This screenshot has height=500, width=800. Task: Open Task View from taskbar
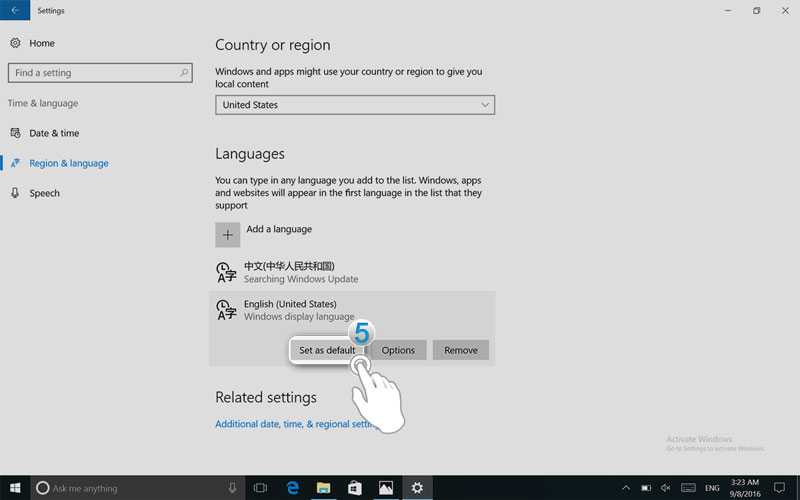pos(260,488)
